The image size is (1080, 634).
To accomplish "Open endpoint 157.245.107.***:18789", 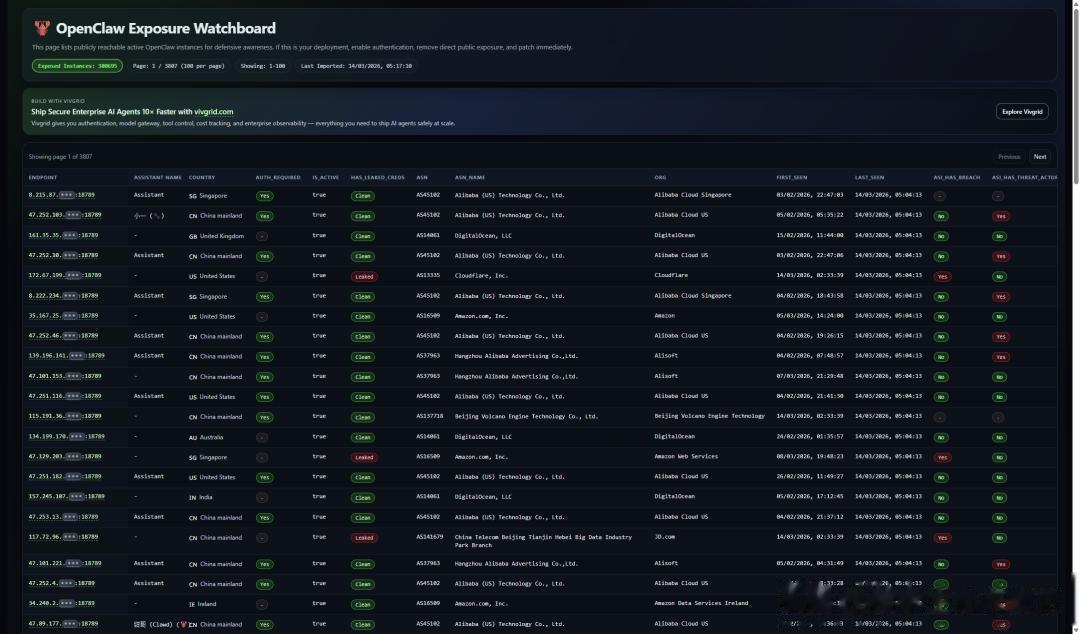I will [x=67, y=497].
